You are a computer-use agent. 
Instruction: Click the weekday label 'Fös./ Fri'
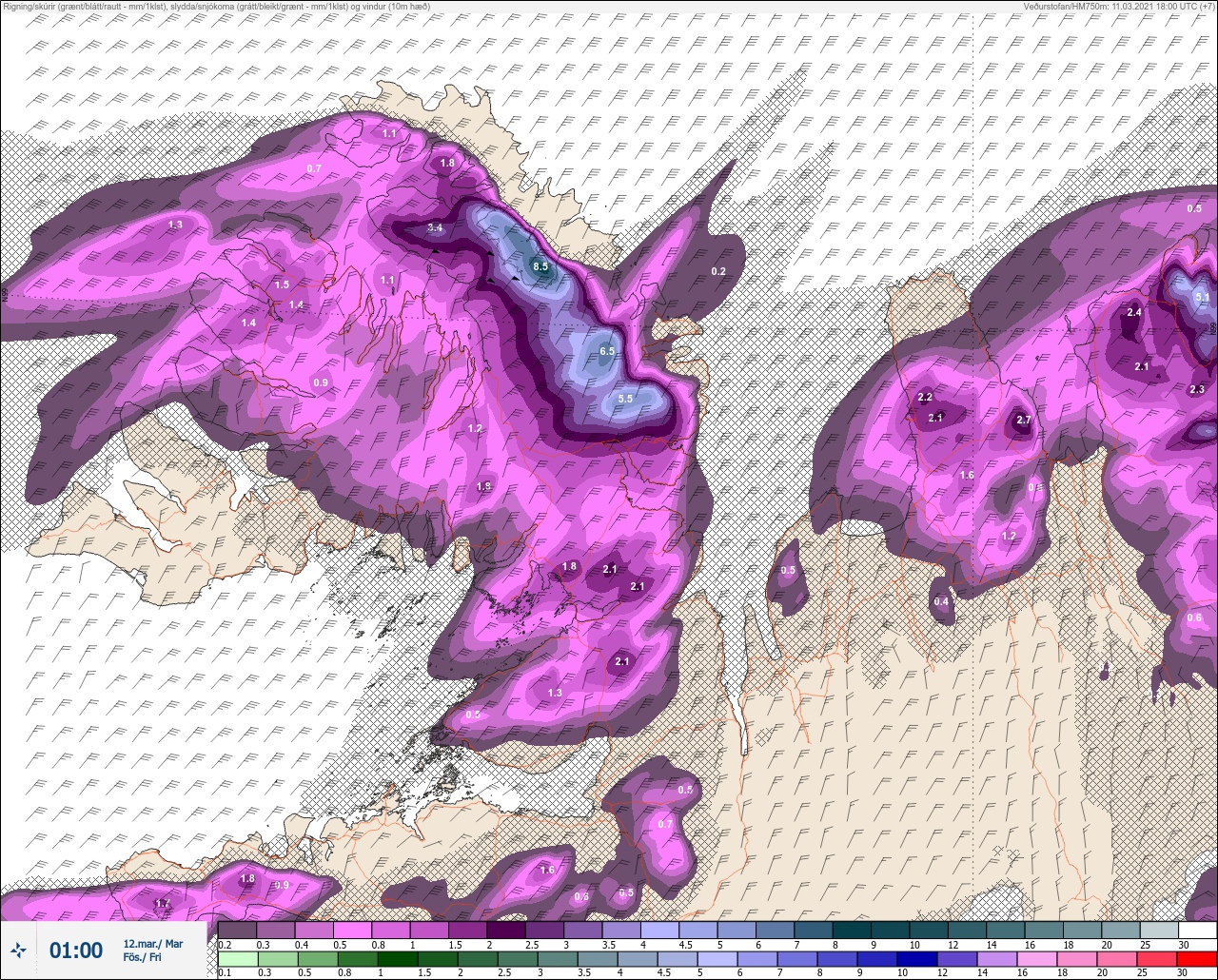pos(143,958)
